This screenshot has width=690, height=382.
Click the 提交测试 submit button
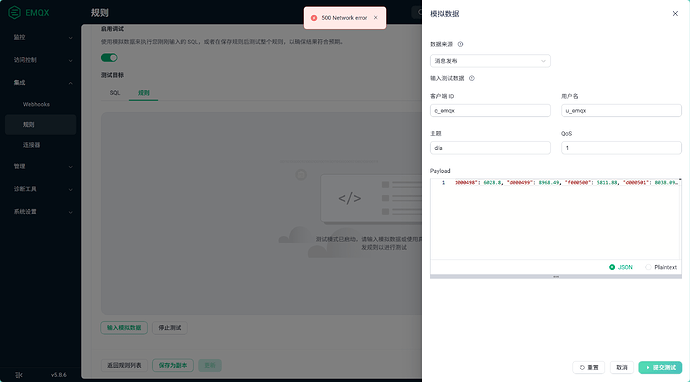point(660,367)
